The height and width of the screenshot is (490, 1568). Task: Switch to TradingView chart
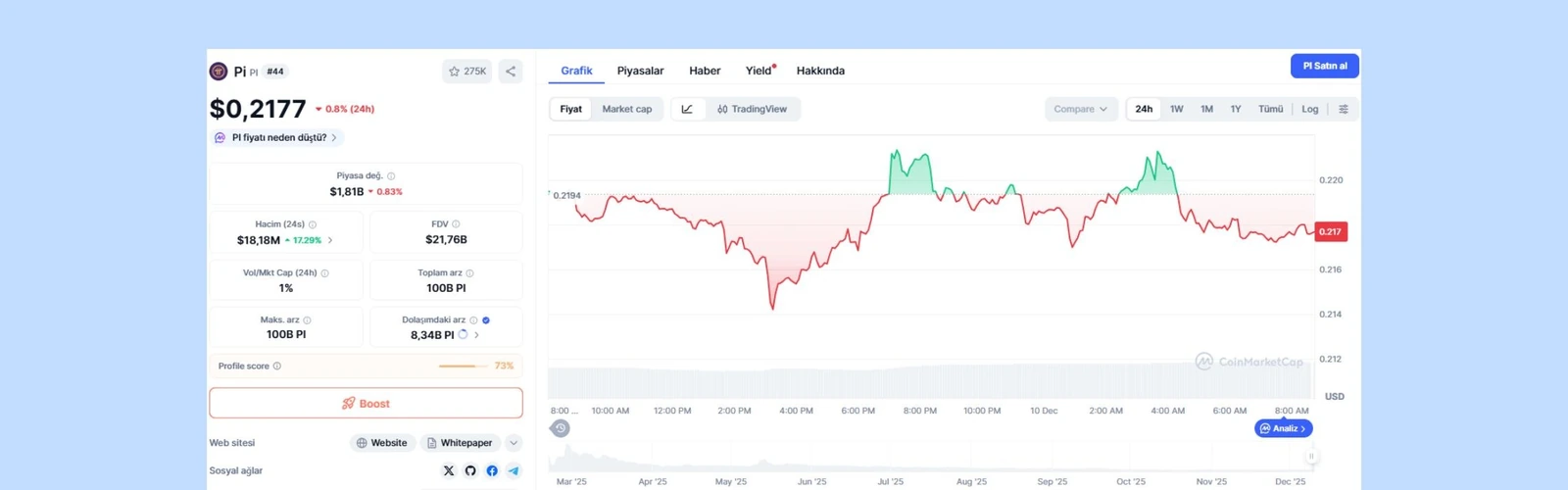click(752, 109)
